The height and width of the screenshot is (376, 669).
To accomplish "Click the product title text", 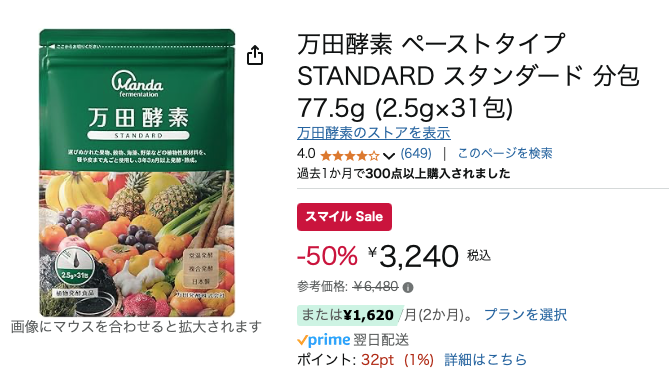I will 468,76.
